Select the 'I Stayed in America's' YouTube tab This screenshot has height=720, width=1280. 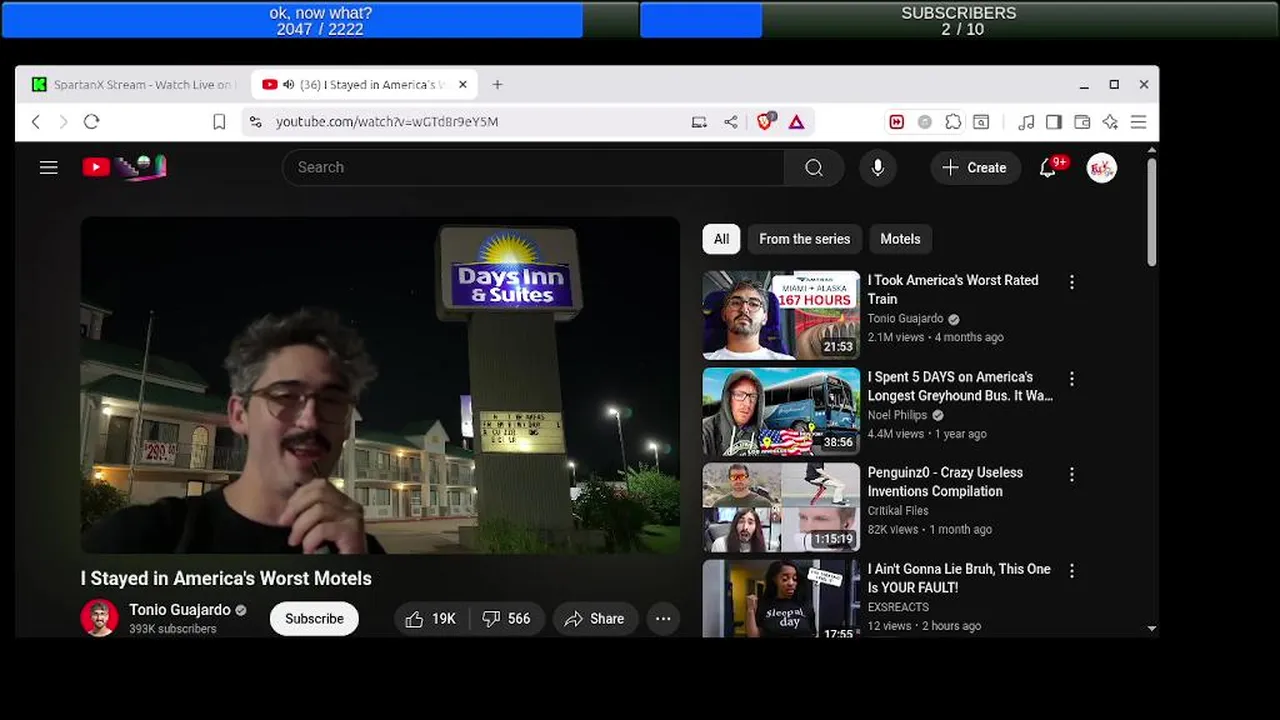click(365, 85)
